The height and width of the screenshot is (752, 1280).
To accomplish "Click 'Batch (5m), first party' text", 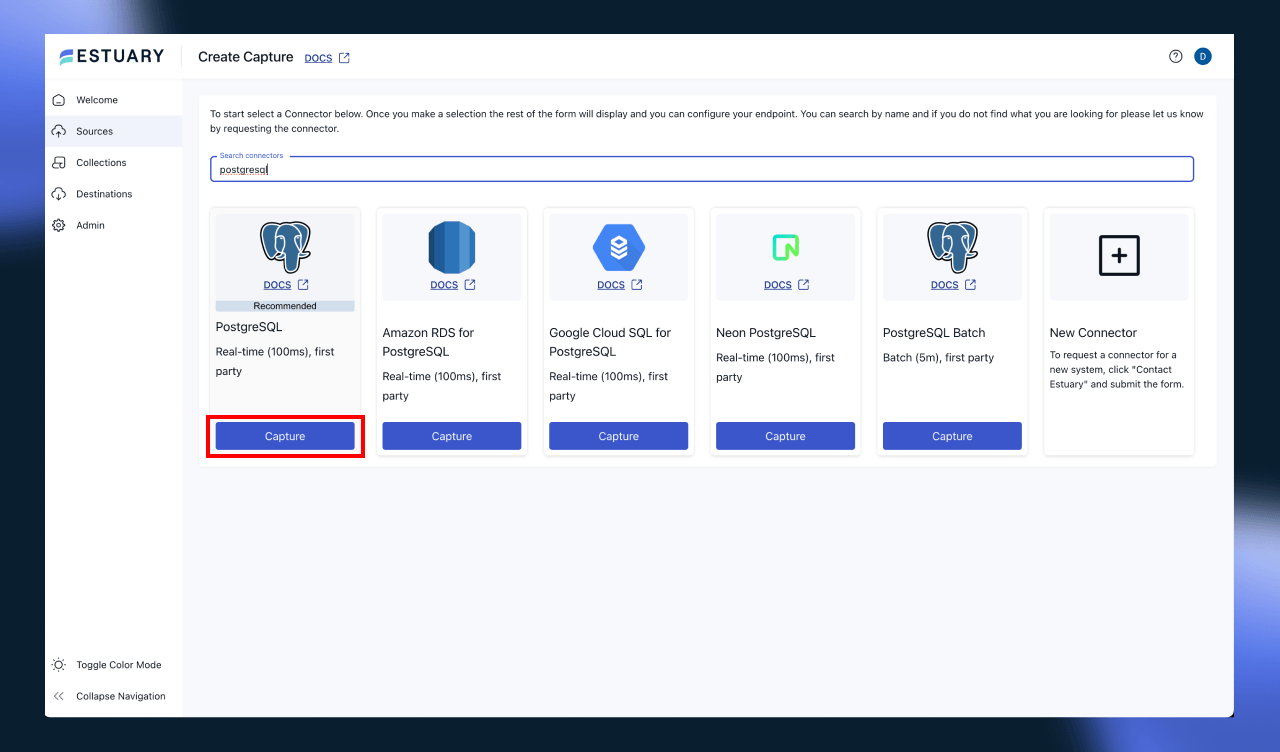I will coord(939,358).
